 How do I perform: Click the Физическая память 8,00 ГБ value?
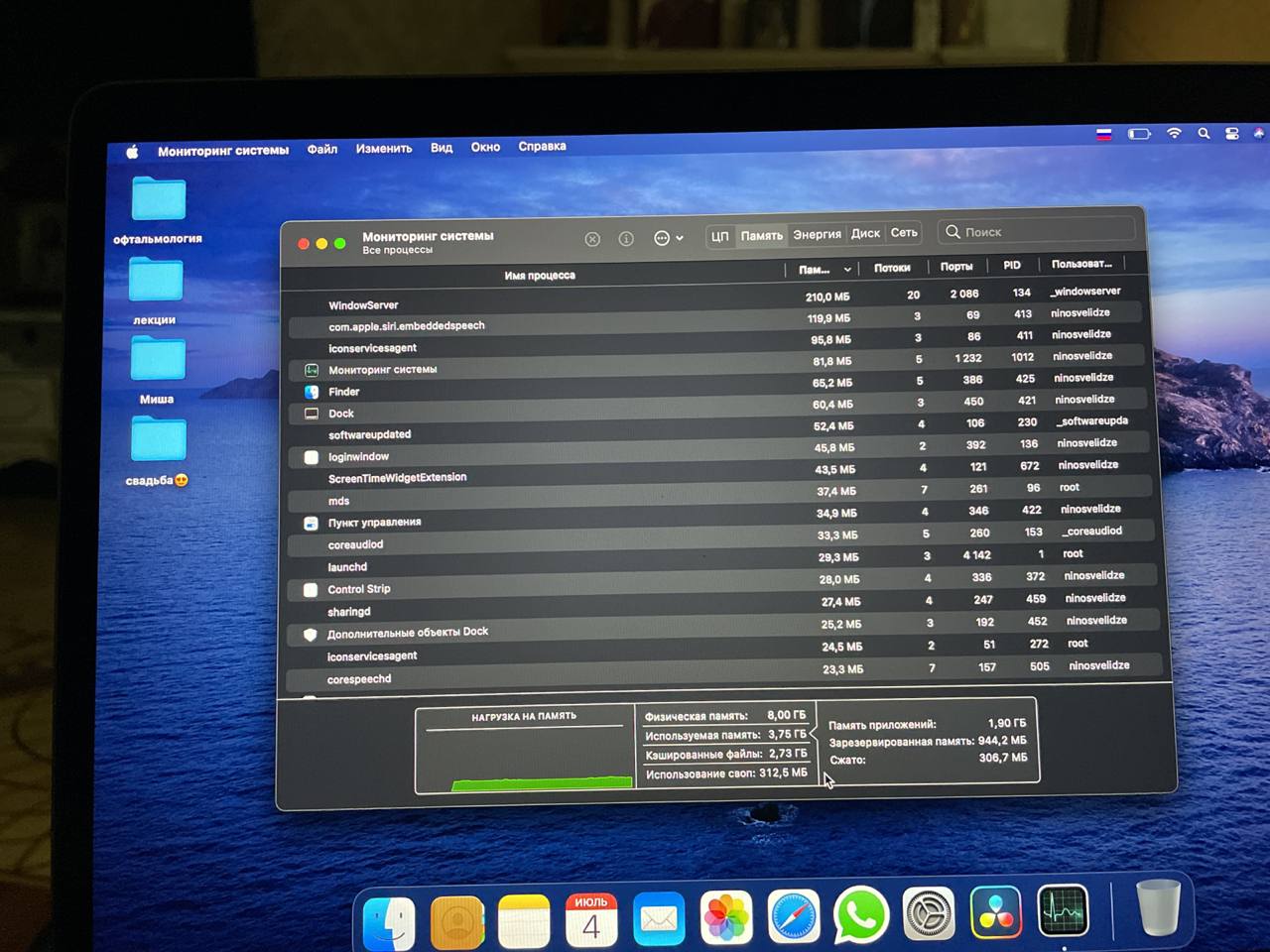pyautogui.click(x=786, y=715)
